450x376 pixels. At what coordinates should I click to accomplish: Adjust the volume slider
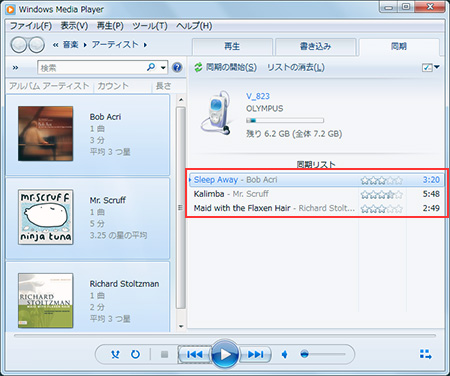323,354
